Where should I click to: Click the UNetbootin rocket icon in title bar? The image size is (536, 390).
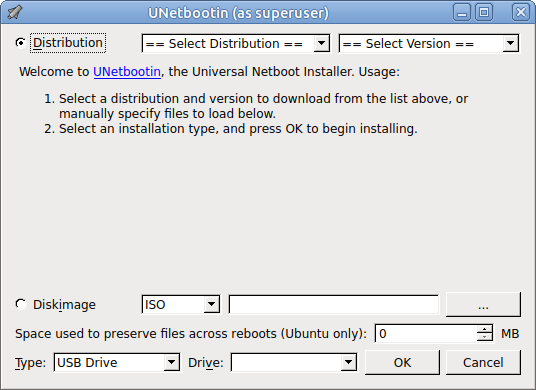tap(14, 12)
